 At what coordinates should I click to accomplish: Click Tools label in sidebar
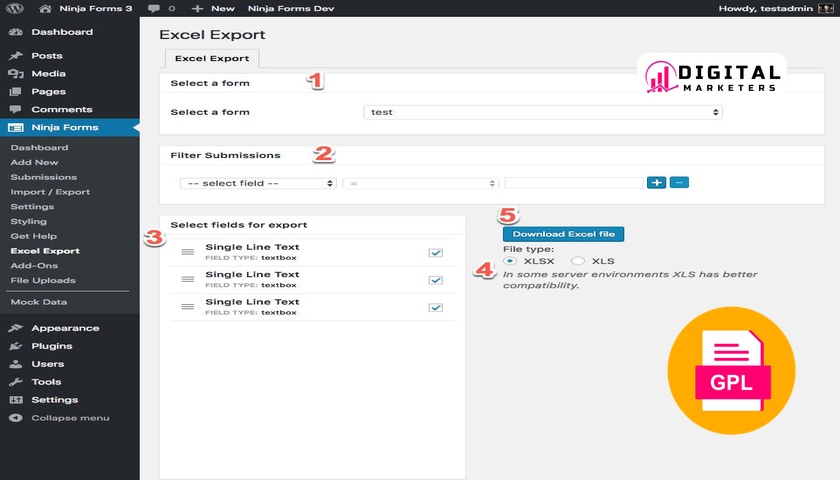(x=46, y=382)
